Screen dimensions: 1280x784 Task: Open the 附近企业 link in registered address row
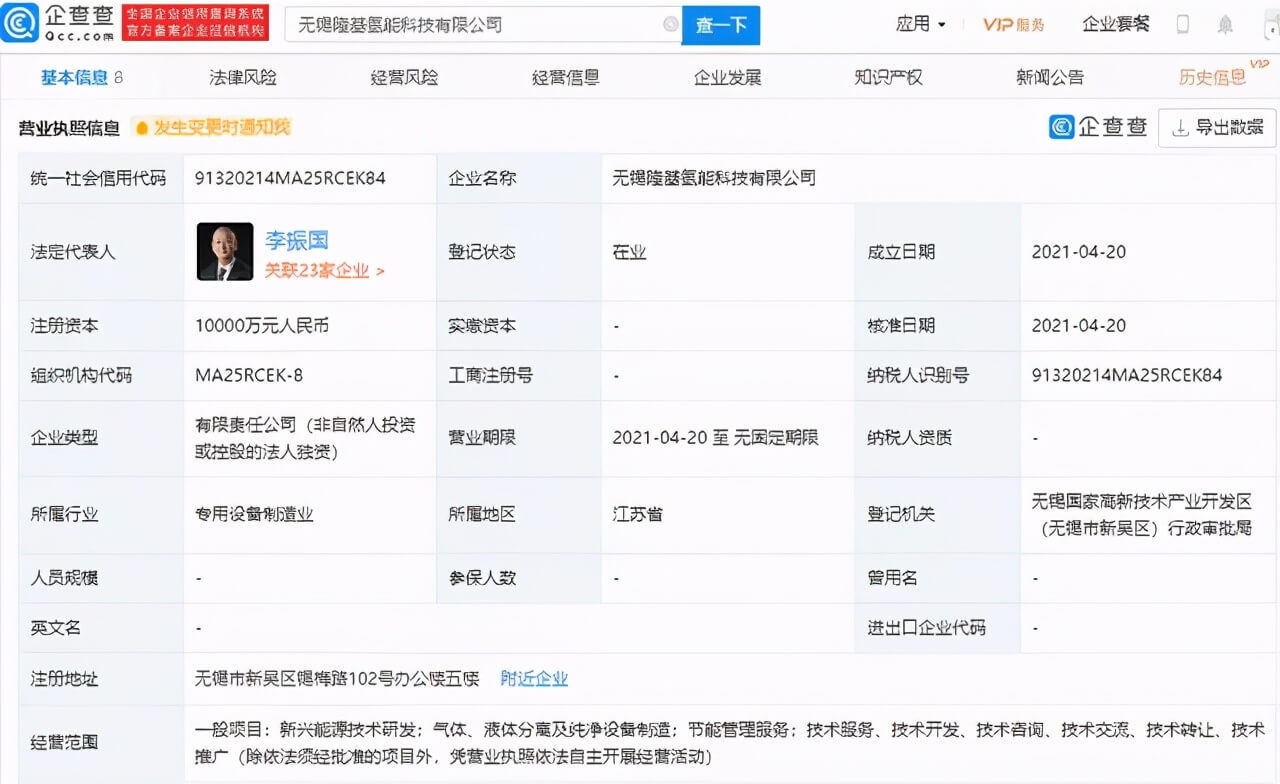[x=535, y=678]
